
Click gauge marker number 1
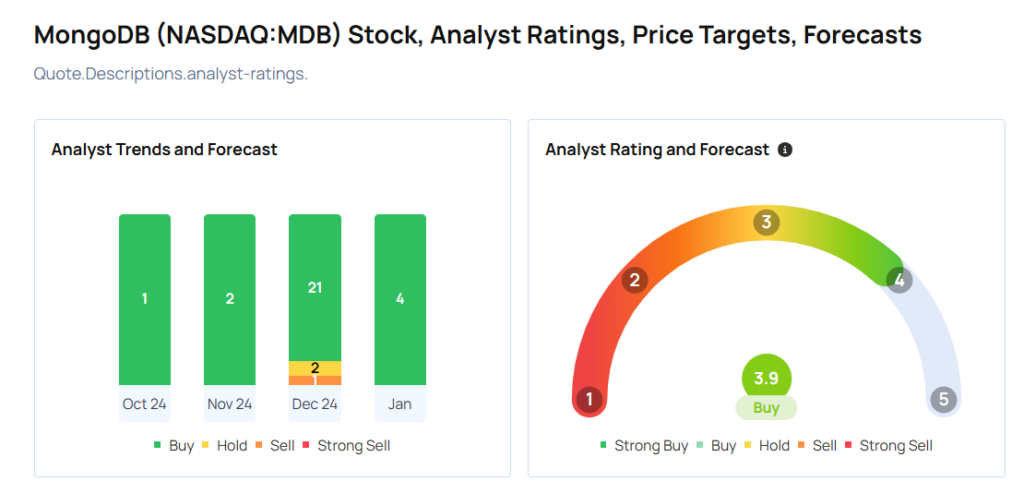pyautogui.click(x=589, y=401)
